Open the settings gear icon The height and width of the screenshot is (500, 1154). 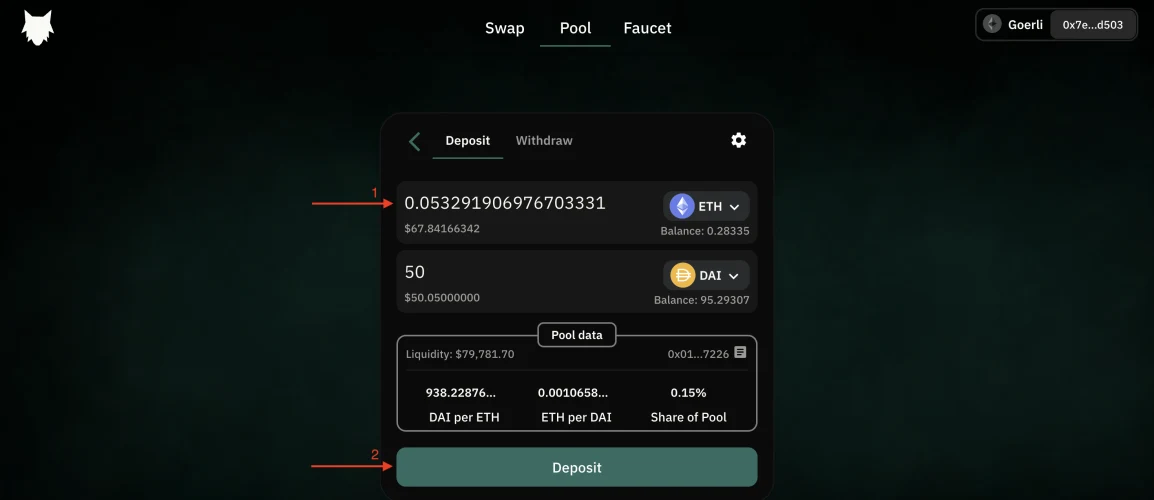pos(738,140)
